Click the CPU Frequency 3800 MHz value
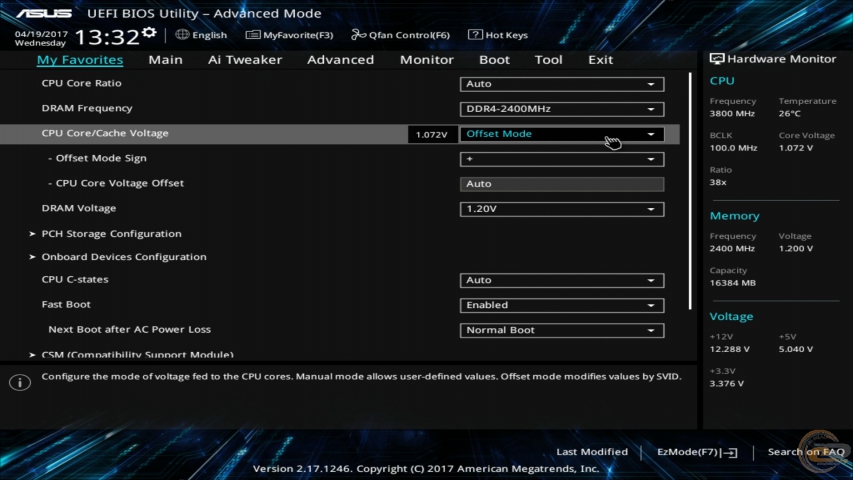Viewport: 853px width, 480px height. point(732,114)
